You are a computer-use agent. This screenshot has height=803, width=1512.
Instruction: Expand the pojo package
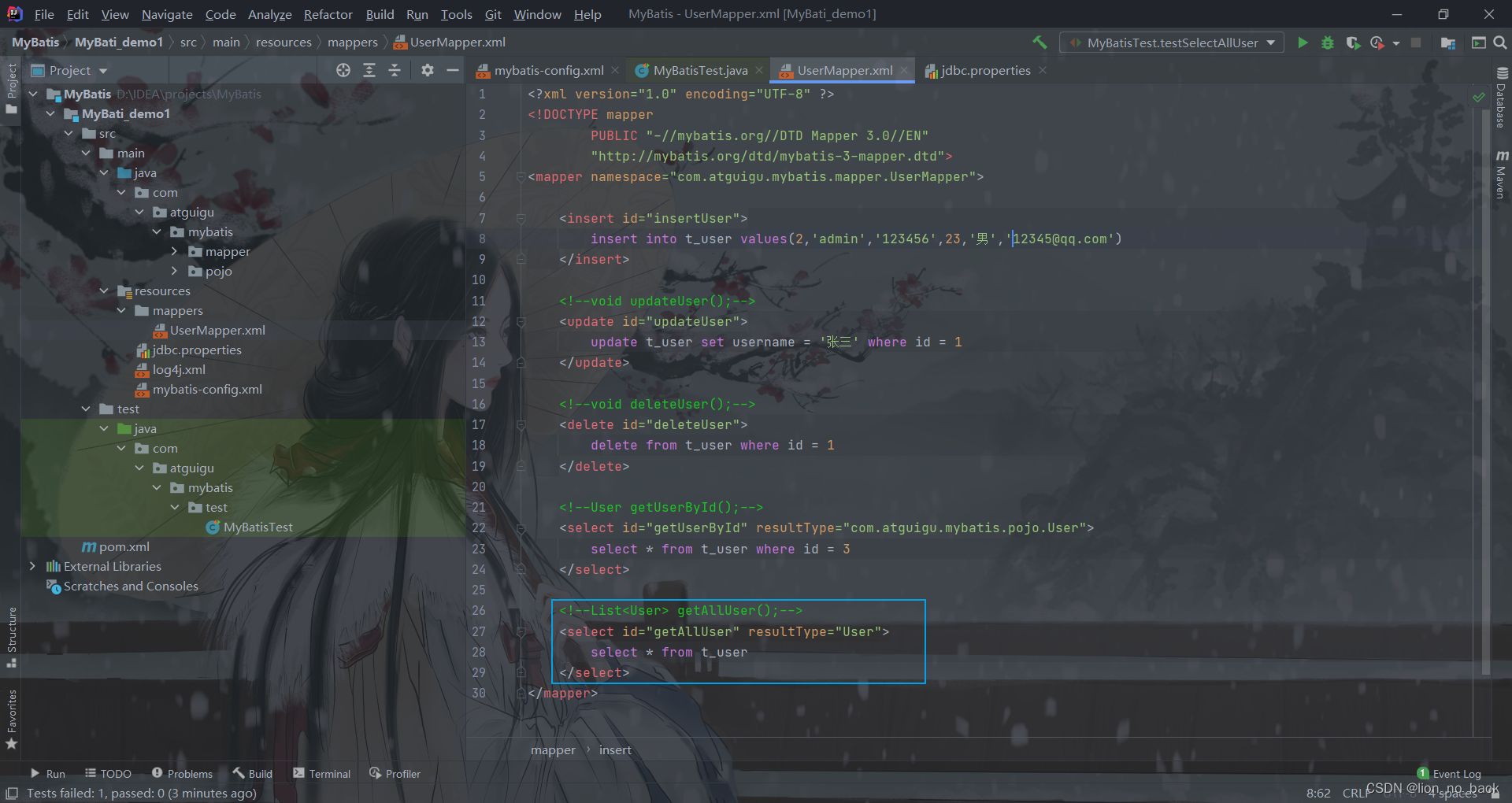coord(174,271)
